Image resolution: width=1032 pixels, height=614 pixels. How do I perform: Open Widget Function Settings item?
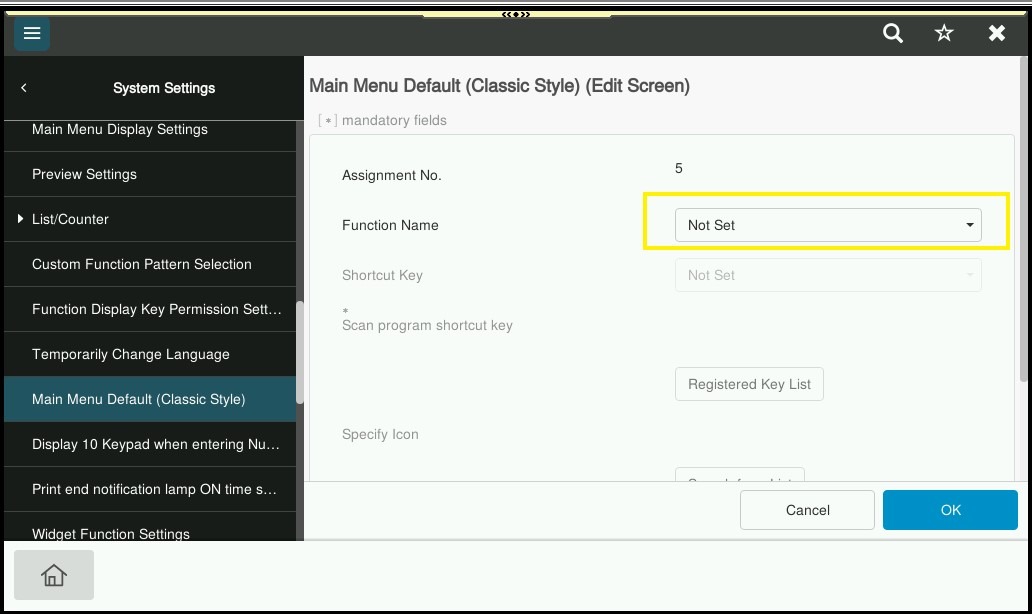tap(111, 532)
